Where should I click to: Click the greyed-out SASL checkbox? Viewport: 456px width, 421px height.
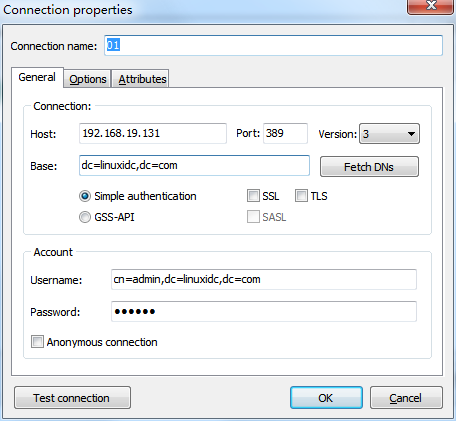click(x=253, y=217)
